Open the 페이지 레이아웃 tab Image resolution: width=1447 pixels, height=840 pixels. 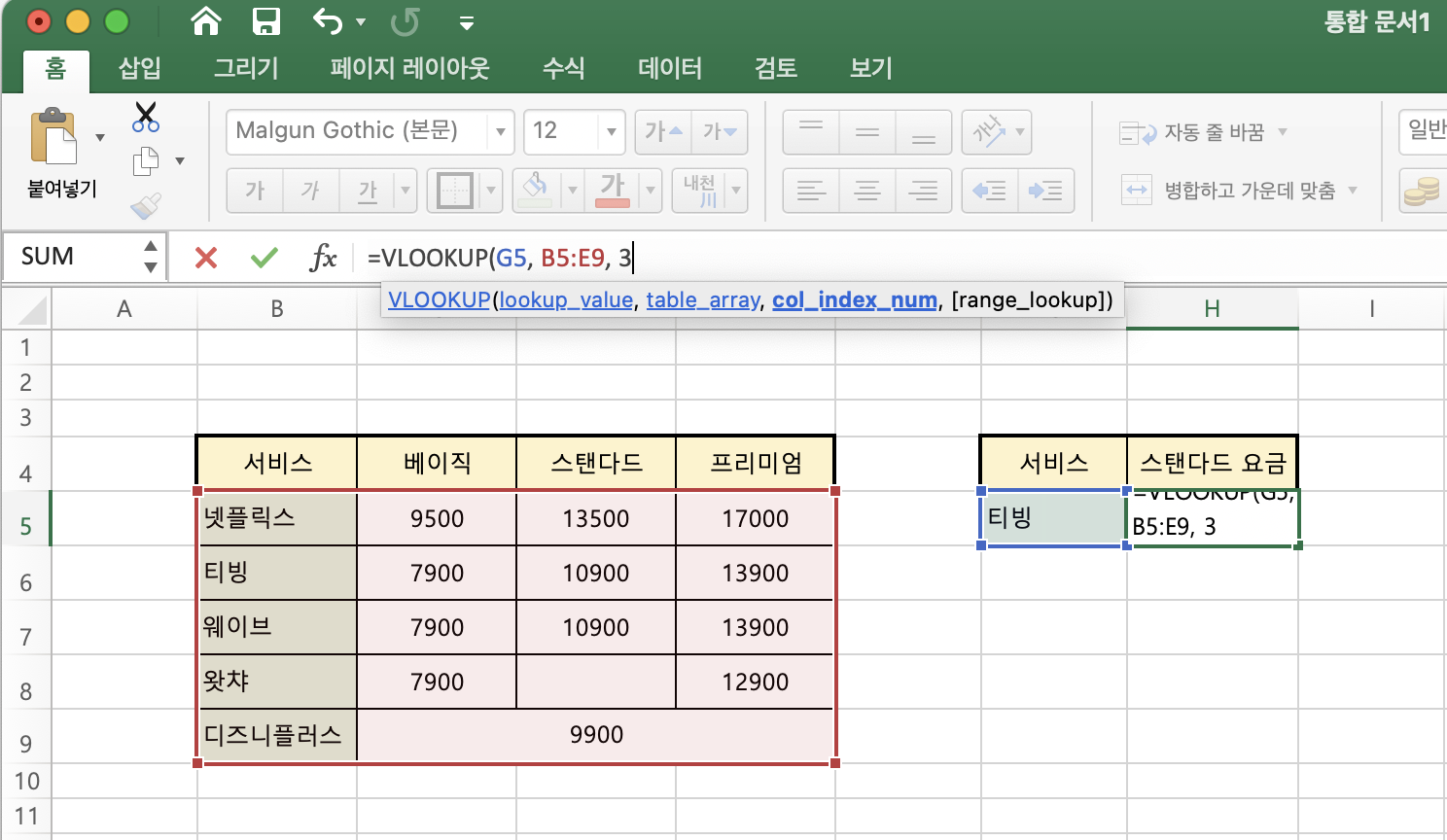point(409,68)
